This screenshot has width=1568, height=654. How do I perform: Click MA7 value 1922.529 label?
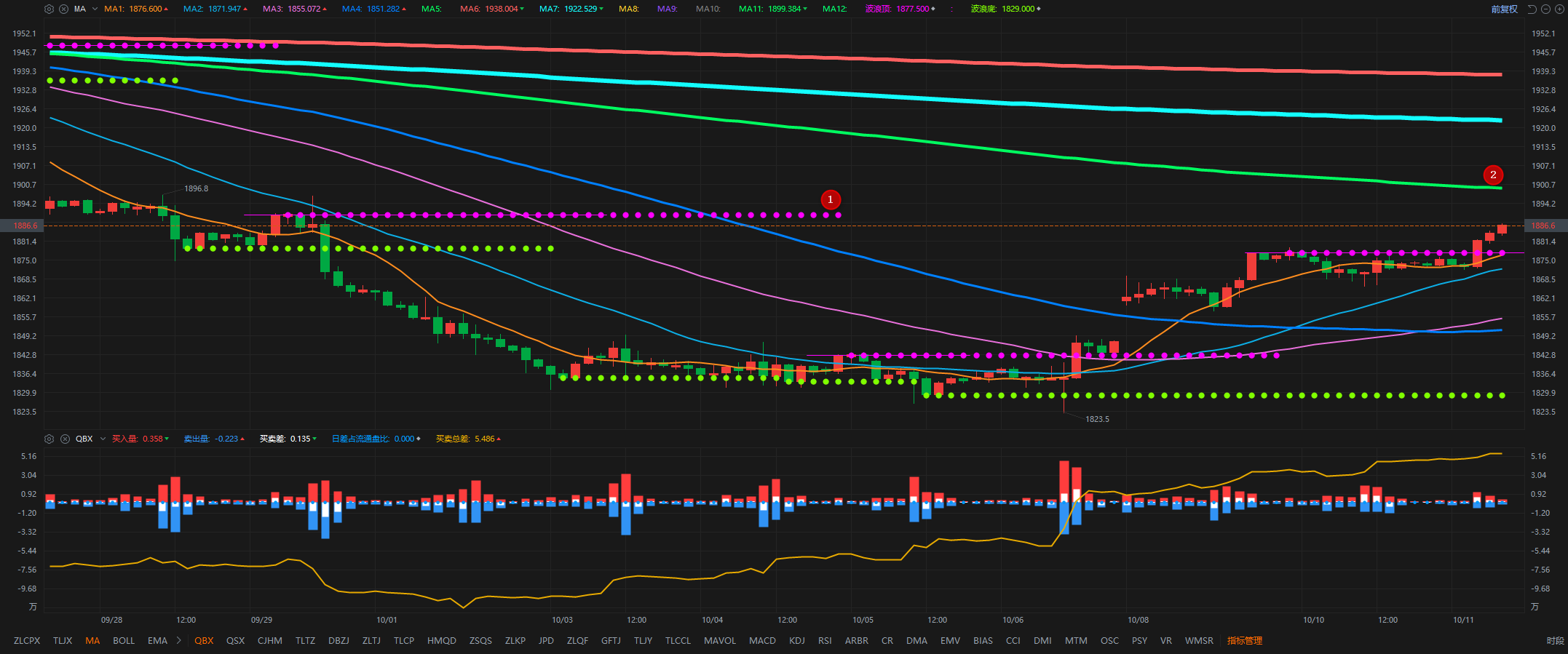tap(571, 9)
